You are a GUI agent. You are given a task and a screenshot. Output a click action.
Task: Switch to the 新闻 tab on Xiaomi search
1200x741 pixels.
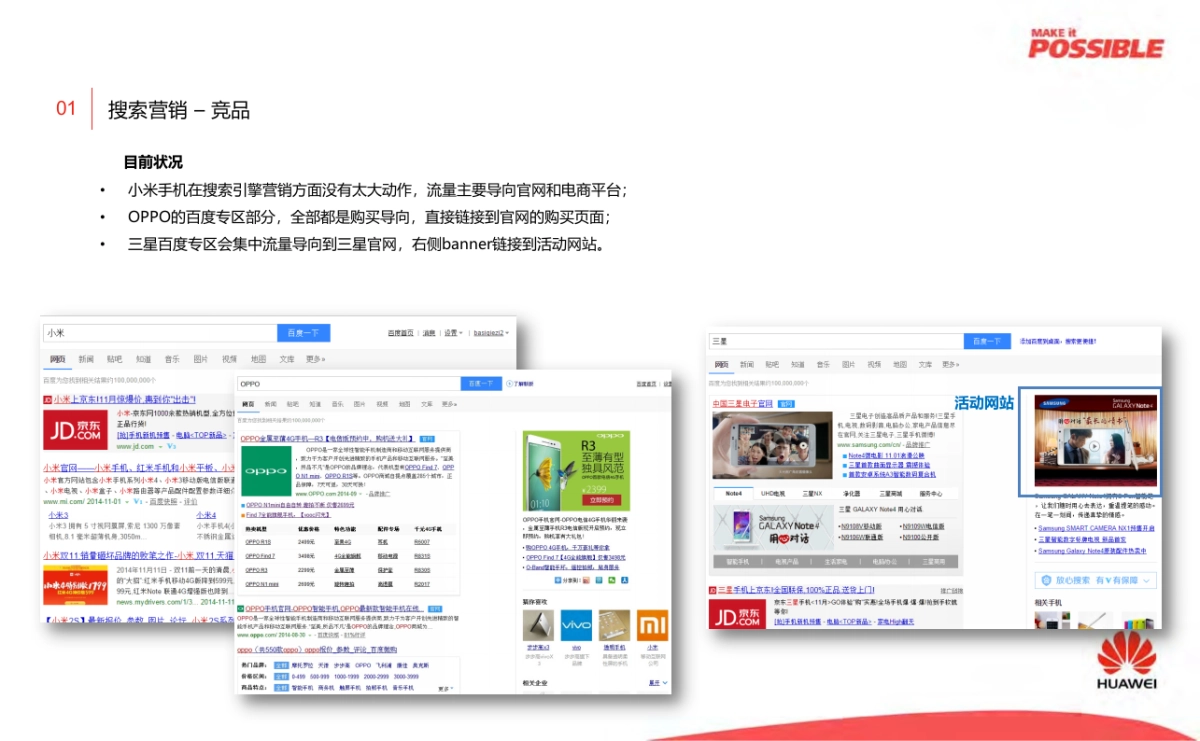(x=86, y=359)
